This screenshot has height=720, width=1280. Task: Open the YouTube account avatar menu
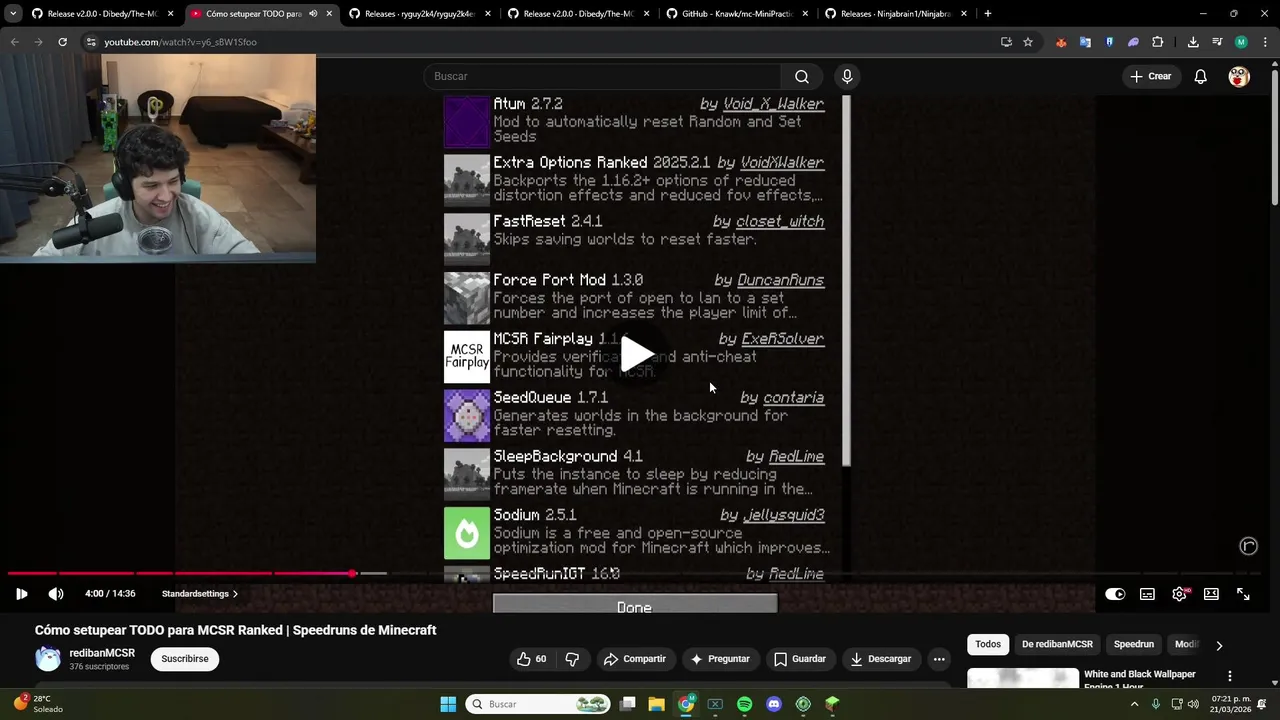[x=1239, y=76]
